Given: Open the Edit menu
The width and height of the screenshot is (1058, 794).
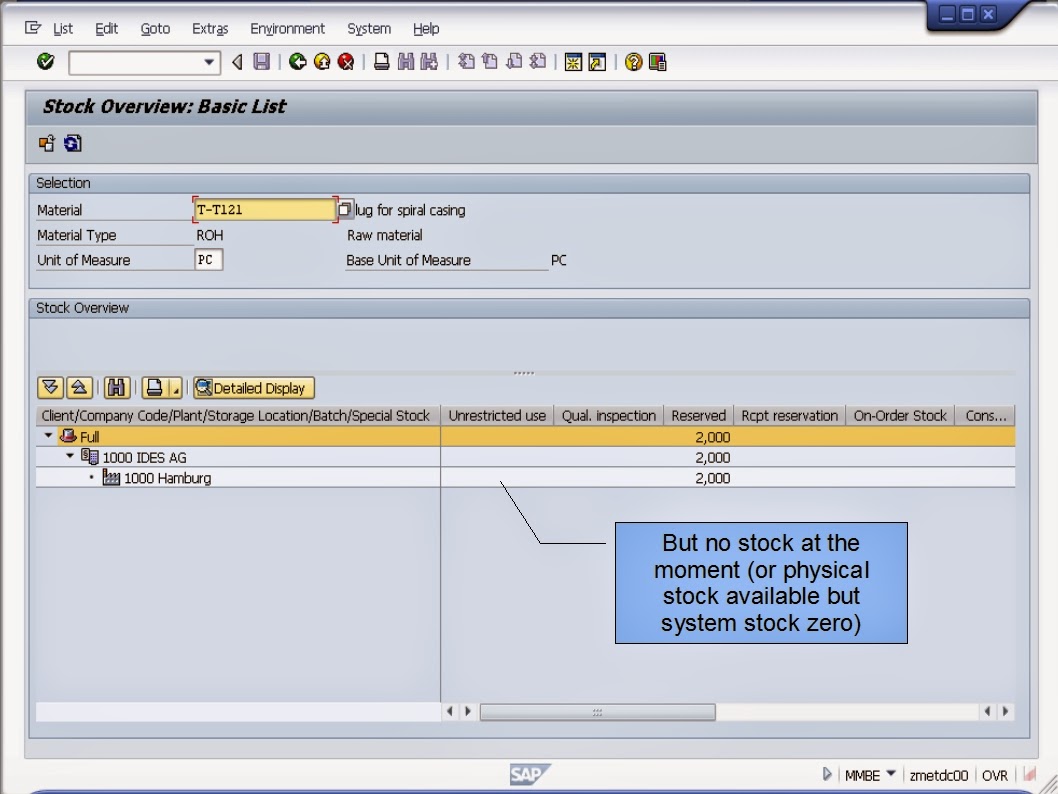Looking at the screenshot, I should coord(106,28).
